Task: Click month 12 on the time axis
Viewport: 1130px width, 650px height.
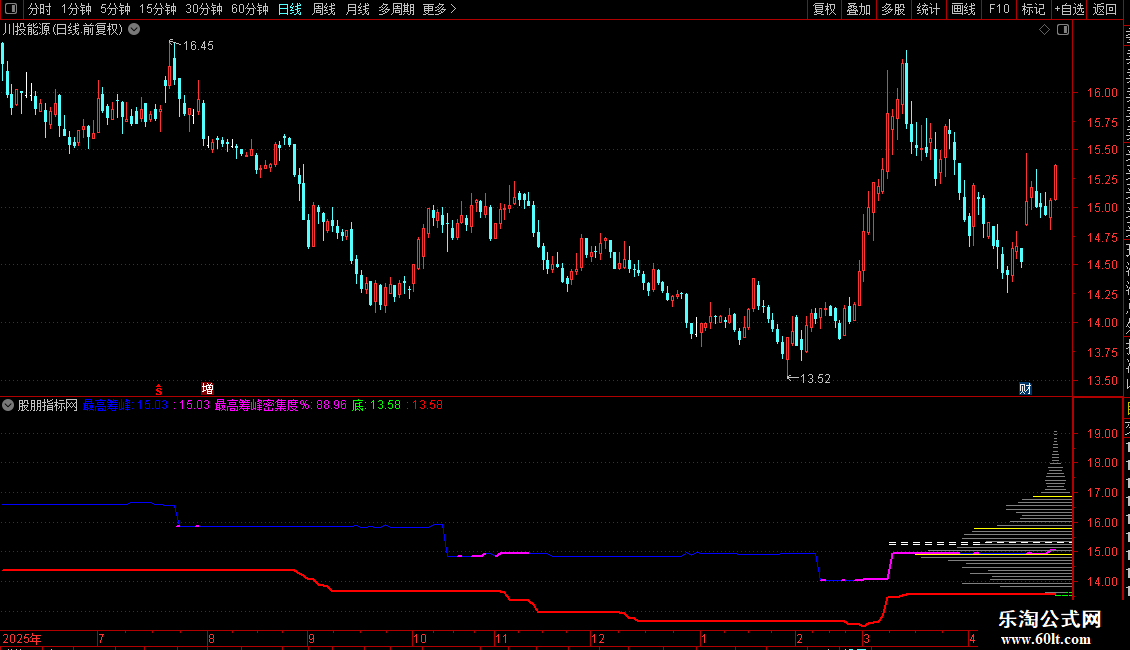Action: [597, 638]
